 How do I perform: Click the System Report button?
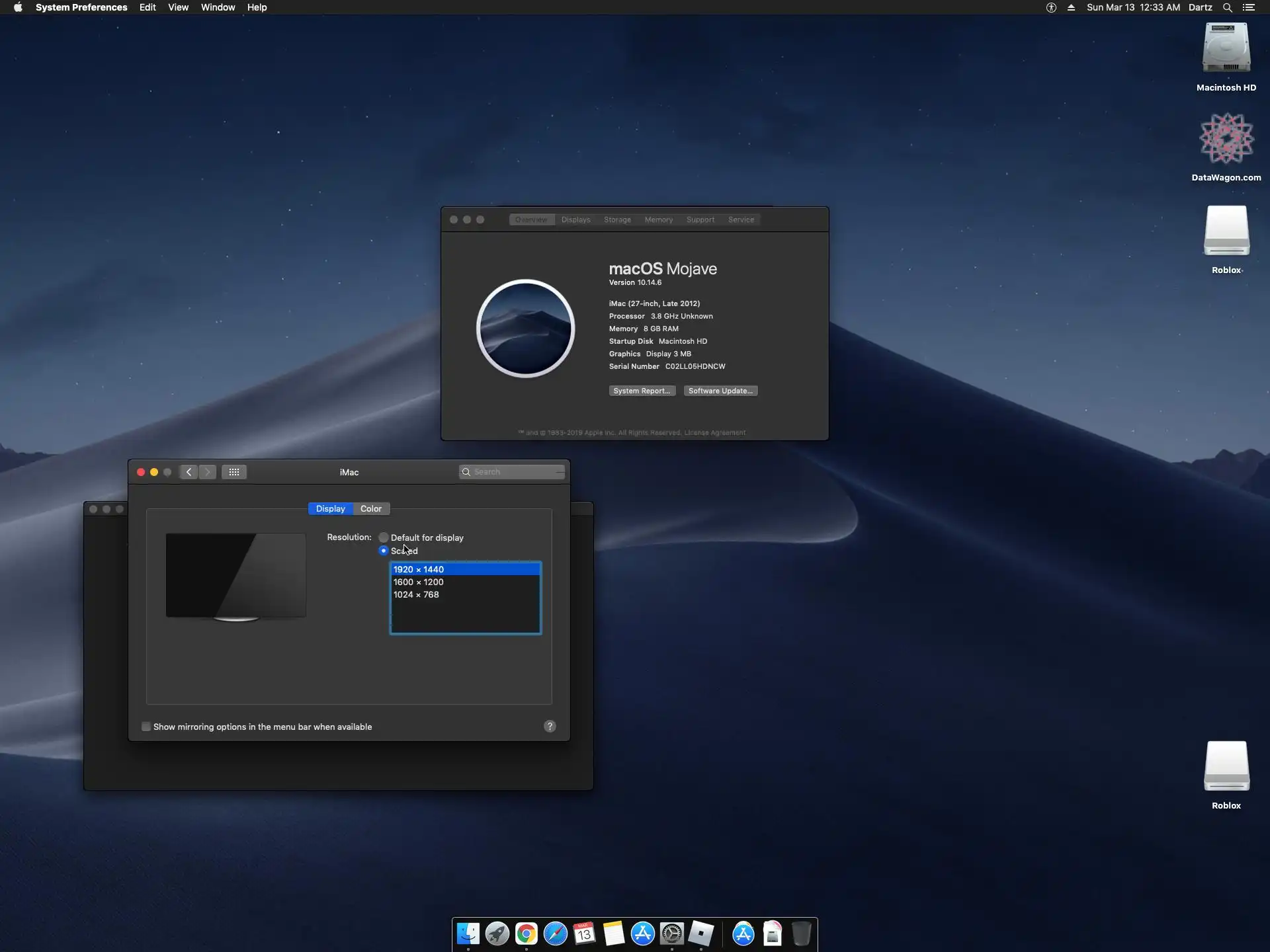[x=642, y=391]
